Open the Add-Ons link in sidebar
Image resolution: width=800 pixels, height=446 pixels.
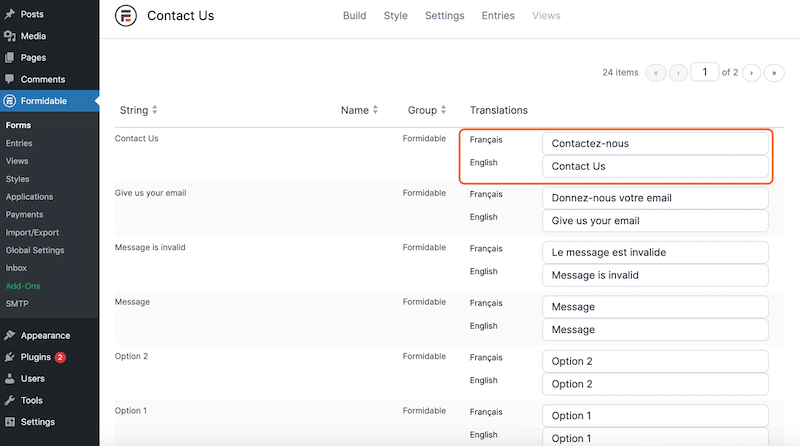pyautogui.click(x=23, y=286)
